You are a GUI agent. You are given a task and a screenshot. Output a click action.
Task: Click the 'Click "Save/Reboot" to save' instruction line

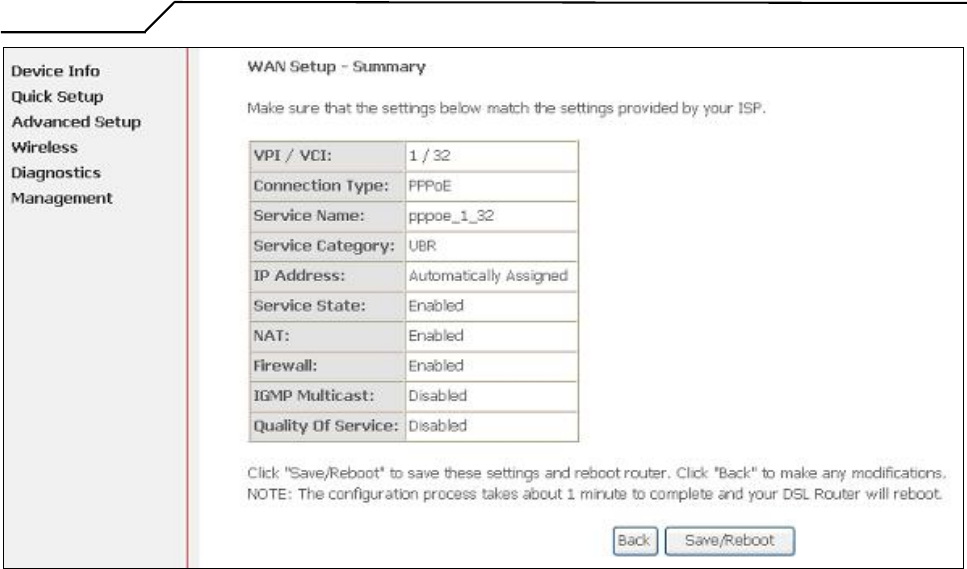pyautogui.click(x=596, y=473)
